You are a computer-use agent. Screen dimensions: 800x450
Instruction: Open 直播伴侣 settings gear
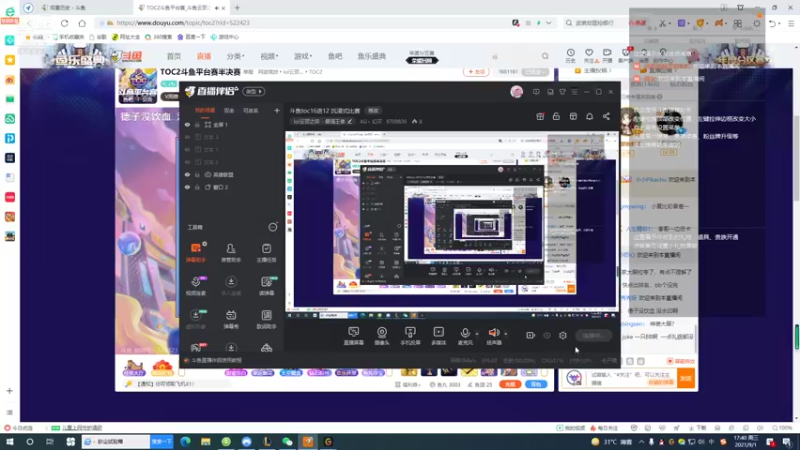pyautogui.click(x=563, y=335)
